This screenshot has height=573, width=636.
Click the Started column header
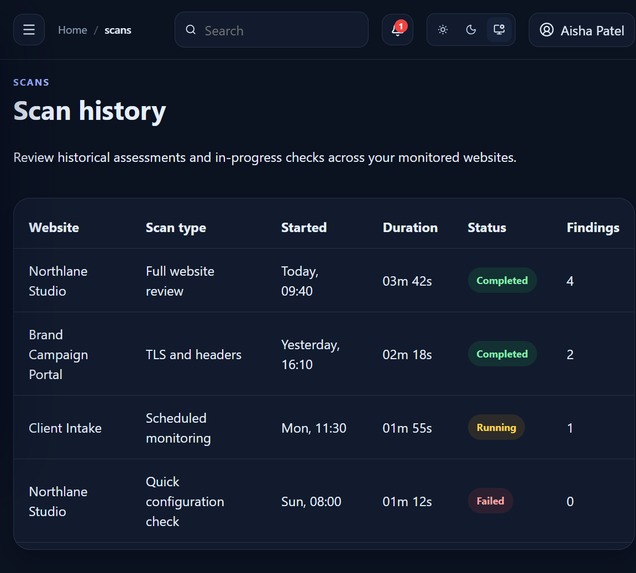[304, 227]
